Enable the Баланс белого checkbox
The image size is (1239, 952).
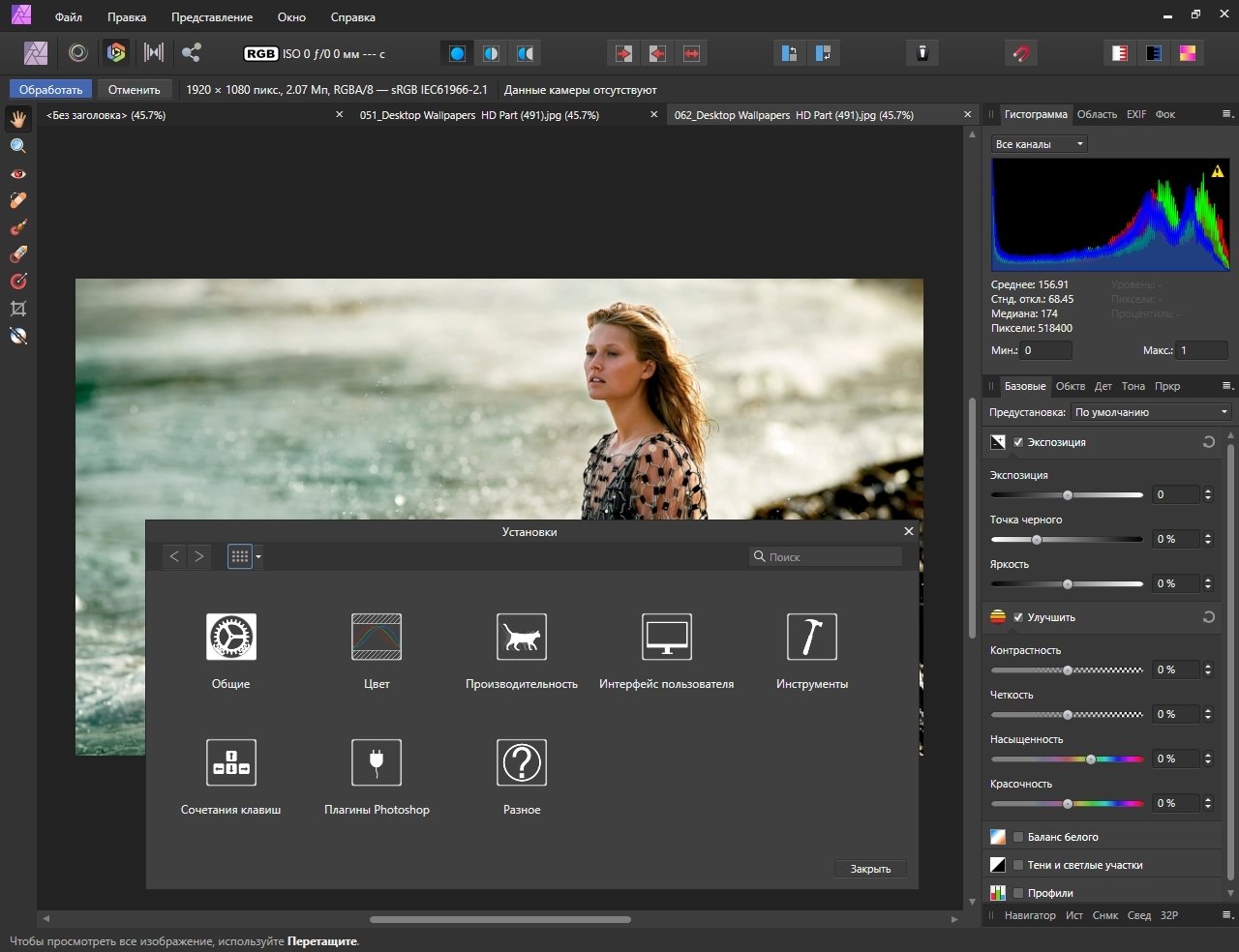click(x=1018, y=837)
